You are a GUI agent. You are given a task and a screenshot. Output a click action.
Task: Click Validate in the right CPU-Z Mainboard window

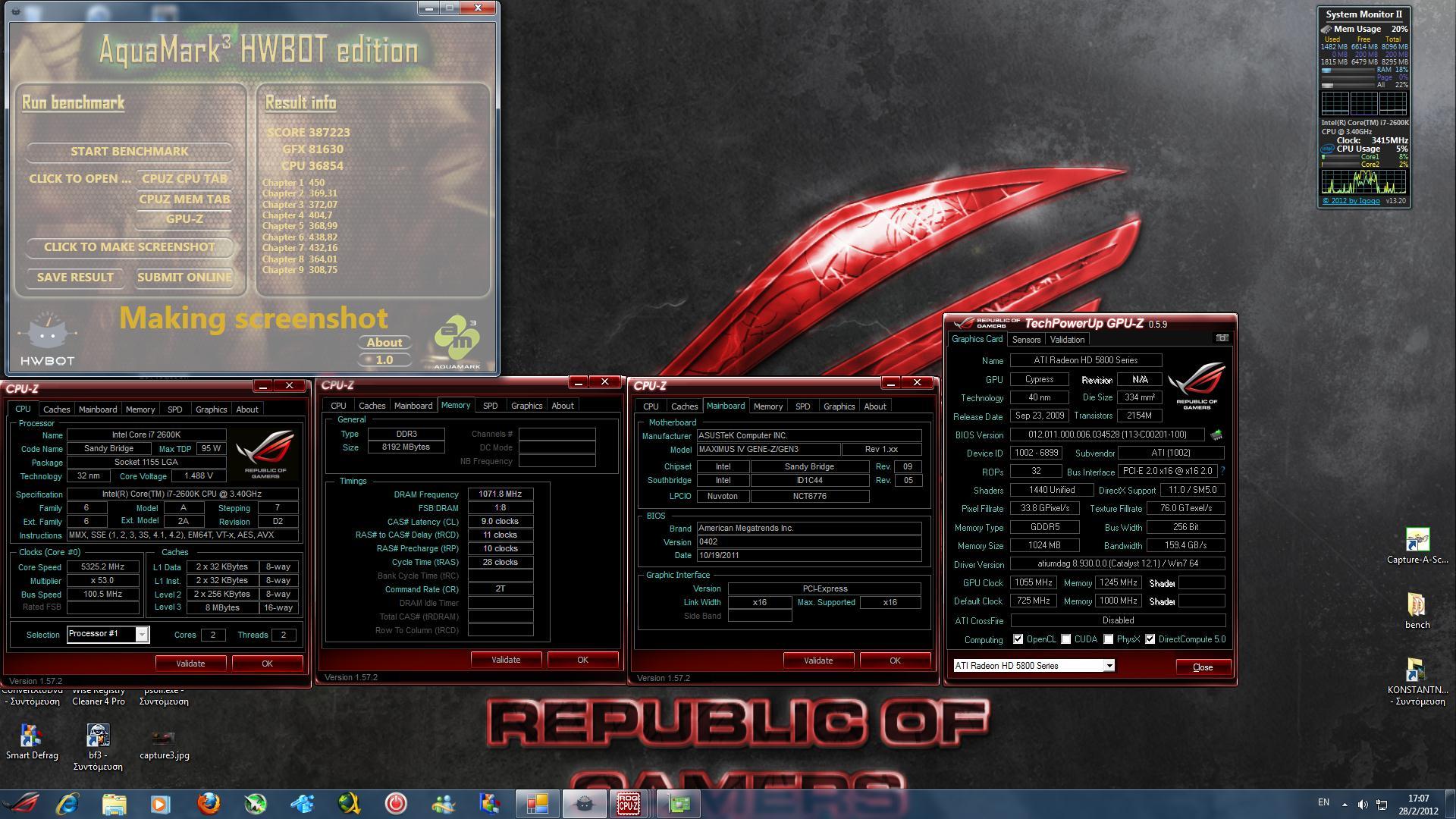click(x=818, y=661)
